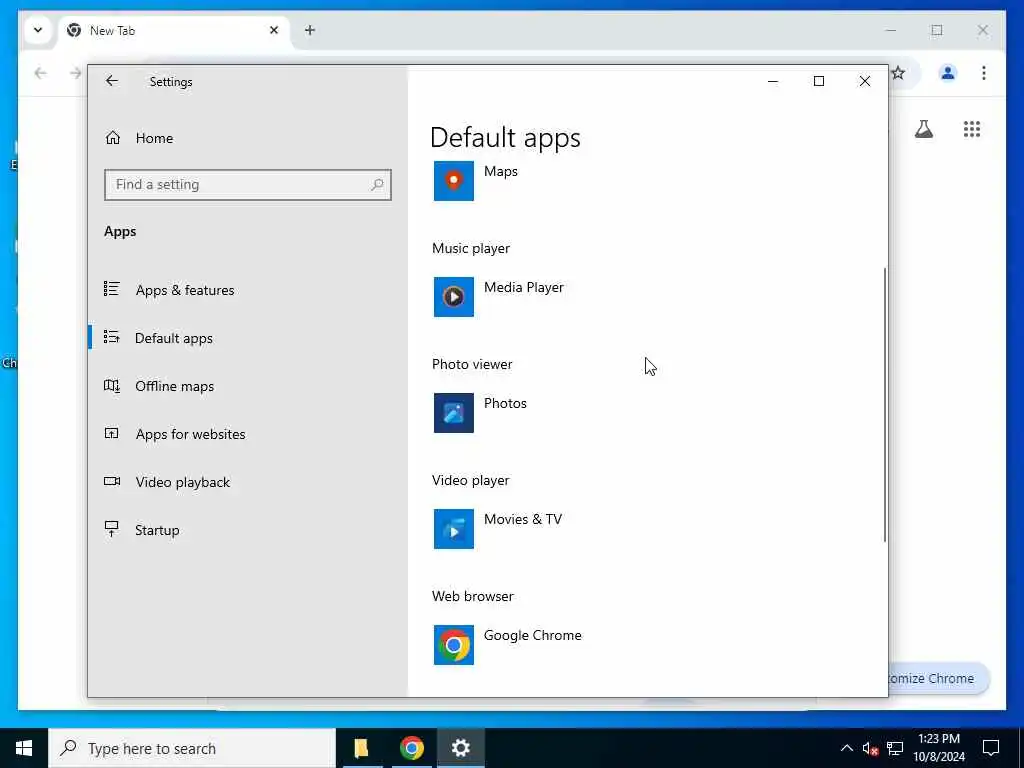Image resolution: width=1024 pixels, height=768 pixels.
Task: Click the bookmark star in Chrome
Action: click(x=899, y=73)
